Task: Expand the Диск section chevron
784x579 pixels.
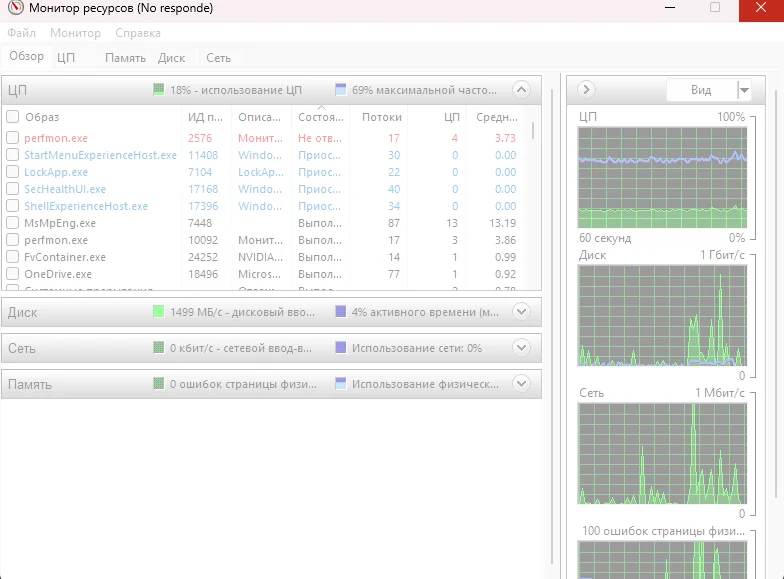Action: pos(520,312)
